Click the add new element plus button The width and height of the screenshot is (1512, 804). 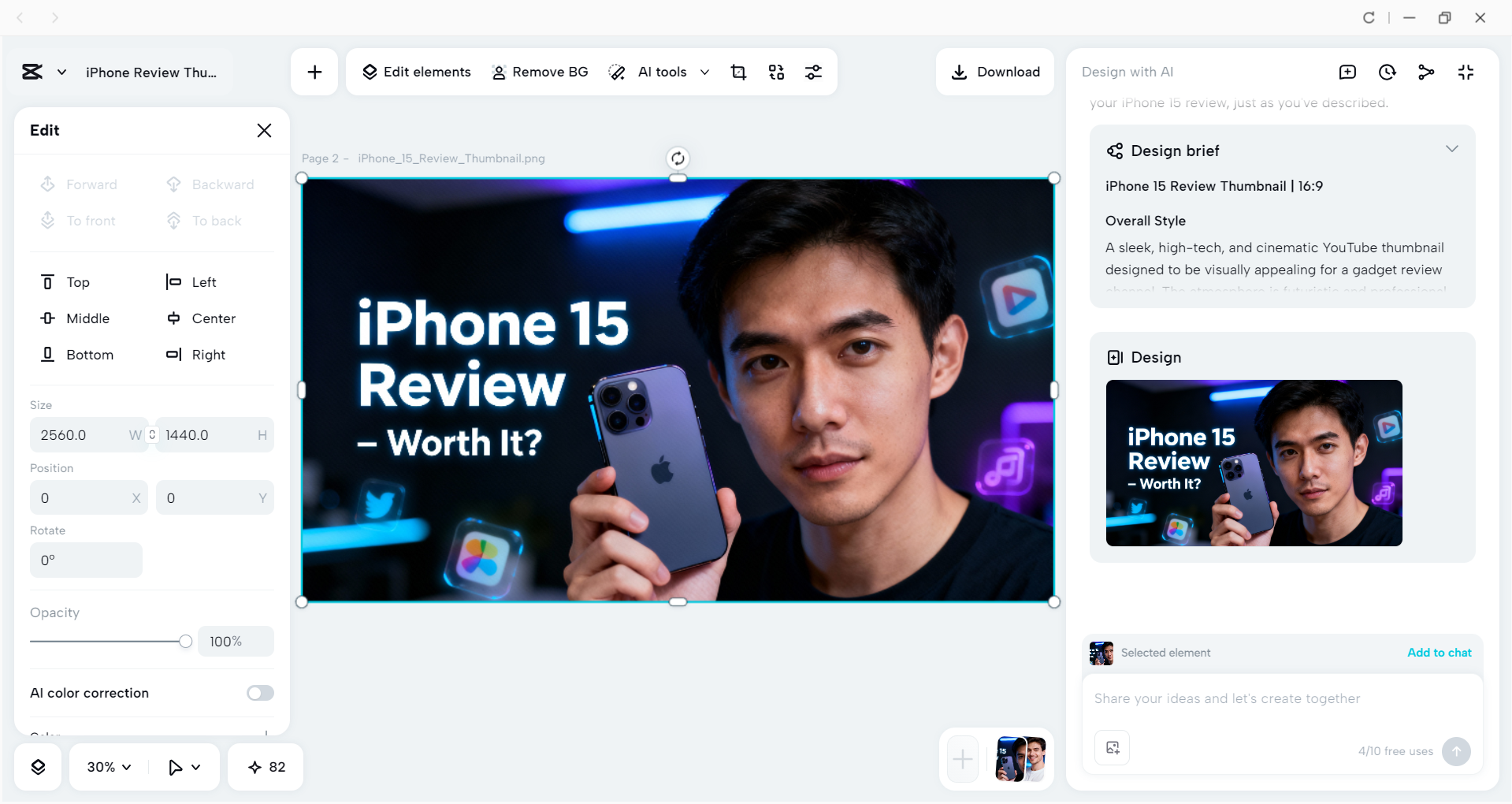[x=314, y=73]
